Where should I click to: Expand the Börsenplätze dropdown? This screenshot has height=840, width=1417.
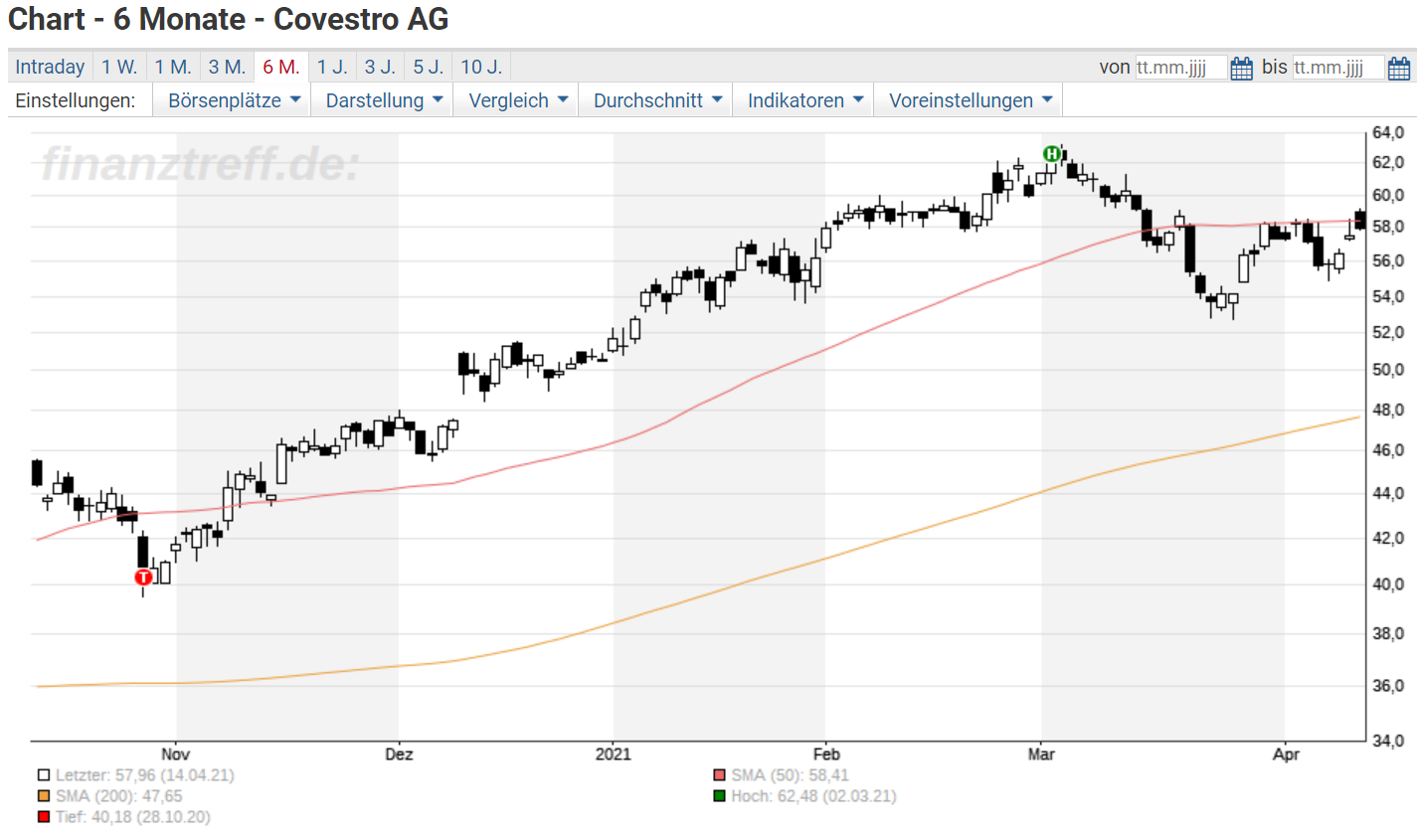click(x=232, y=100)
